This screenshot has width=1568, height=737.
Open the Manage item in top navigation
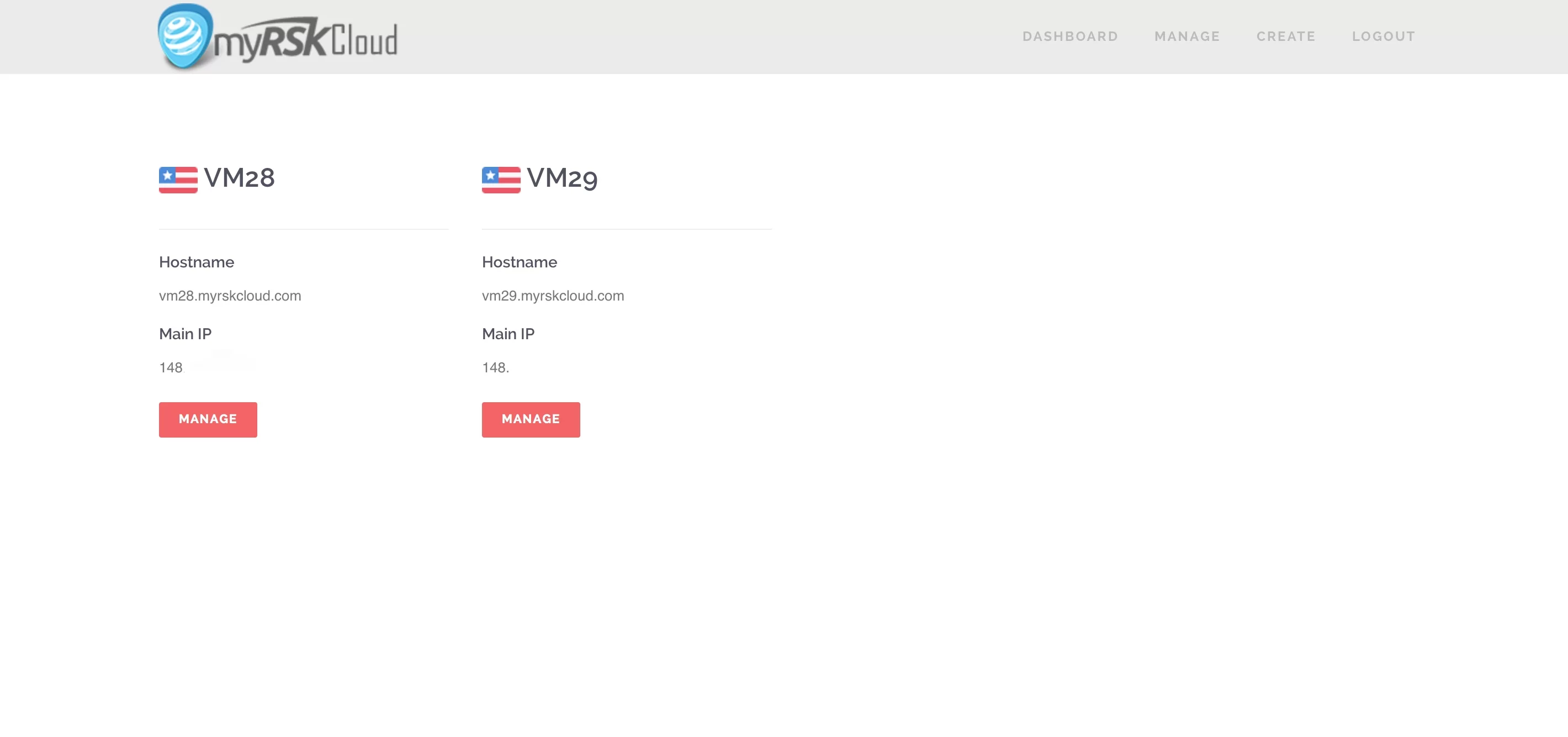point(1187,36)
